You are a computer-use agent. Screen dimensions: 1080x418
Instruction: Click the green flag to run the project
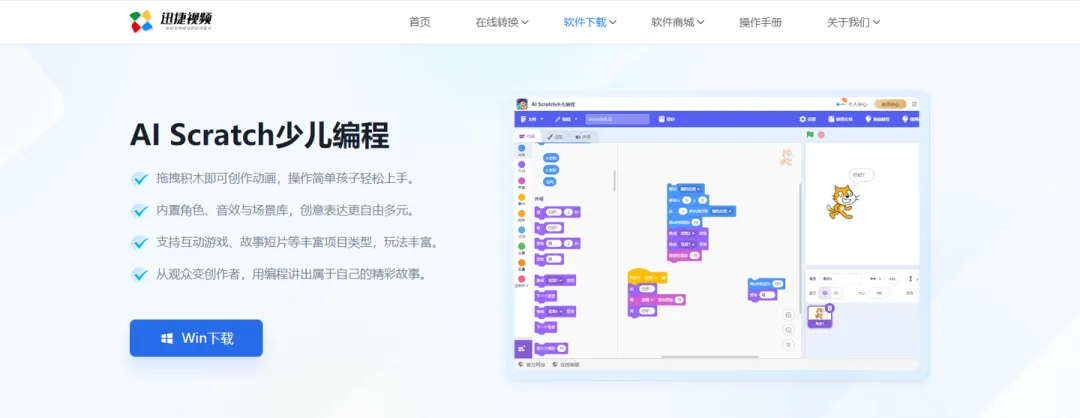[811, 134]
